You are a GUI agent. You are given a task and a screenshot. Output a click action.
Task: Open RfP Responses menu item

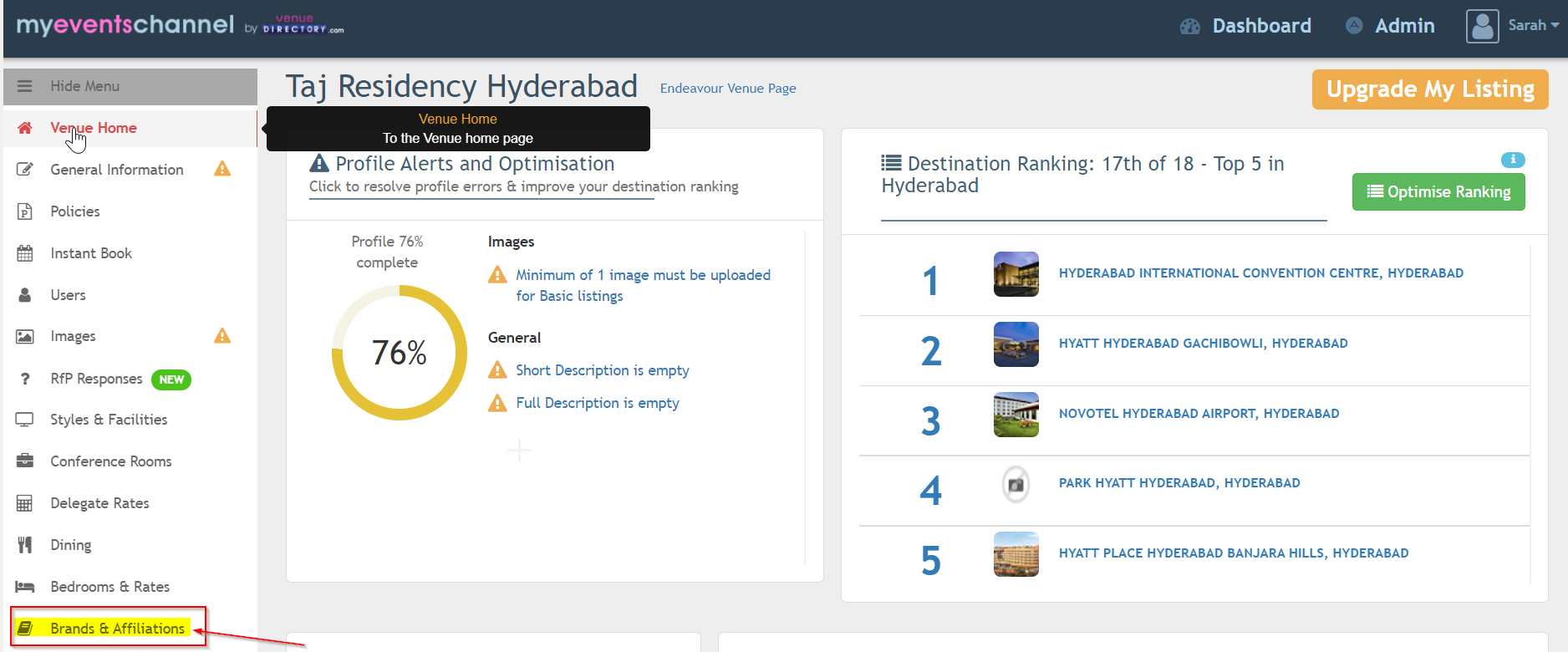[96, 379]
